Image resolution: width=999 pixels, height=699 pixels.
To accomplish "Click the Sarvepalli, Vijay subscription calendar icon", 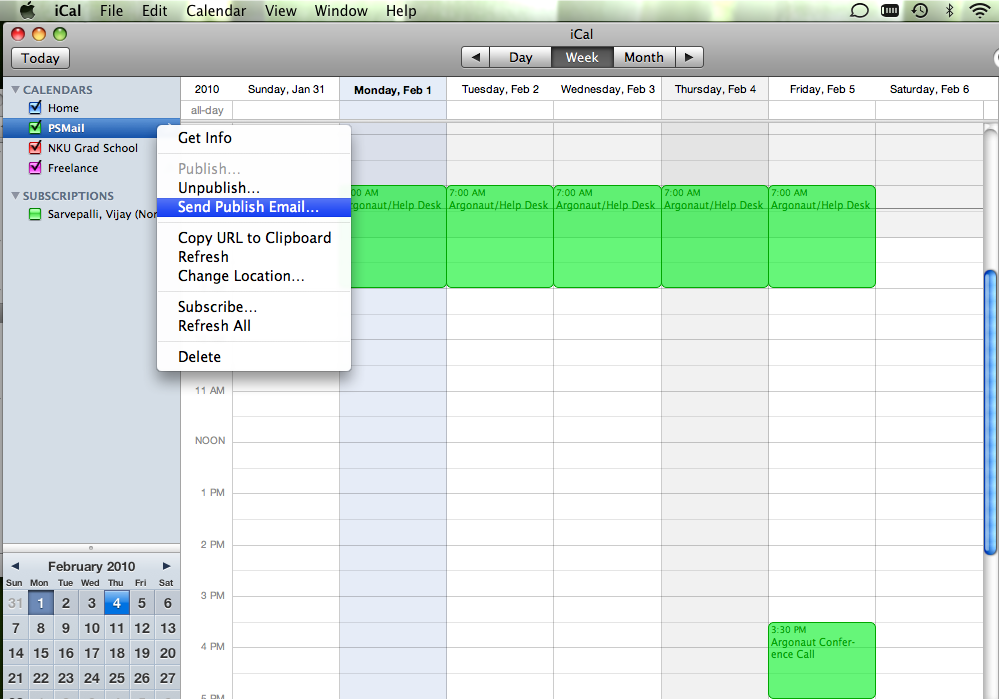I will [x=35, y=214].
